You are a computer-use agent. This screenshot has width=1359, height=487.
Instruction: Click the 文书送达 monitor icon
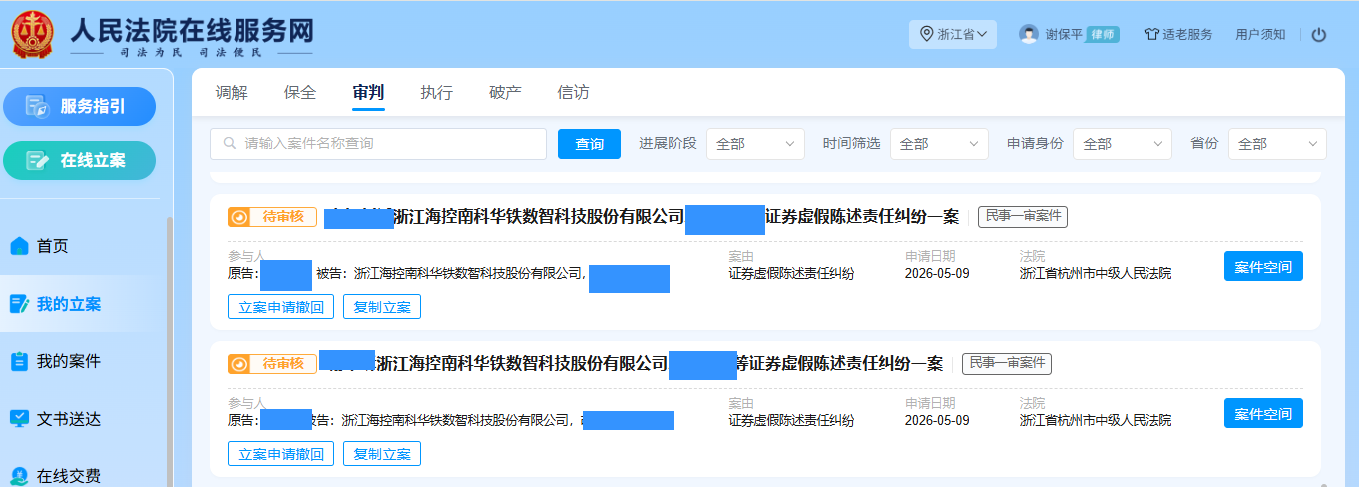(x=19, y=419)
